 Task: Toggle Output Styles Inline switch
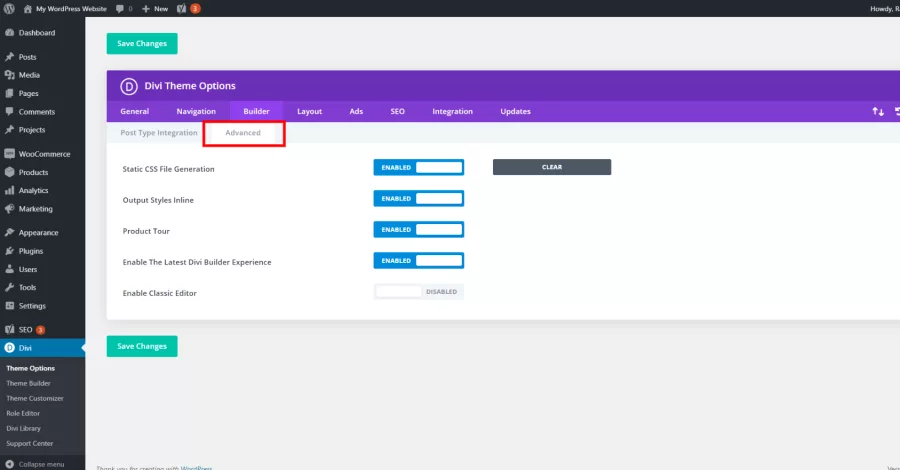(x=418, y=199)
